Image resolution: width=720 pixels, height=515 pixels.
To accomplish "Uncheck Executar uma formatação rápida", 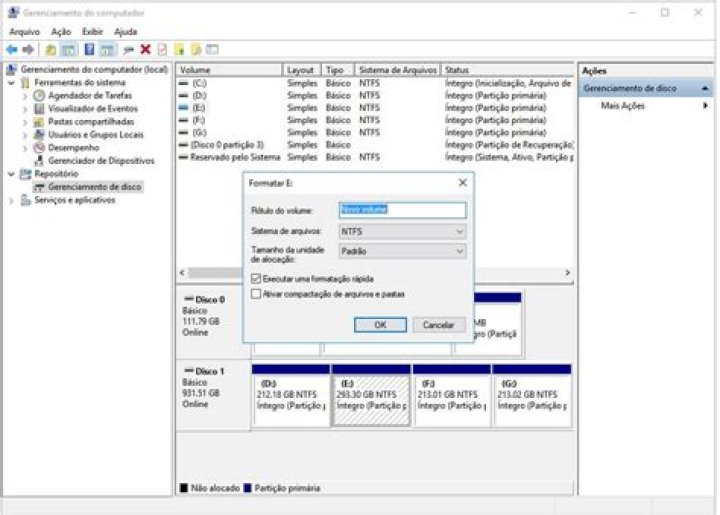I will coord(256,279).
